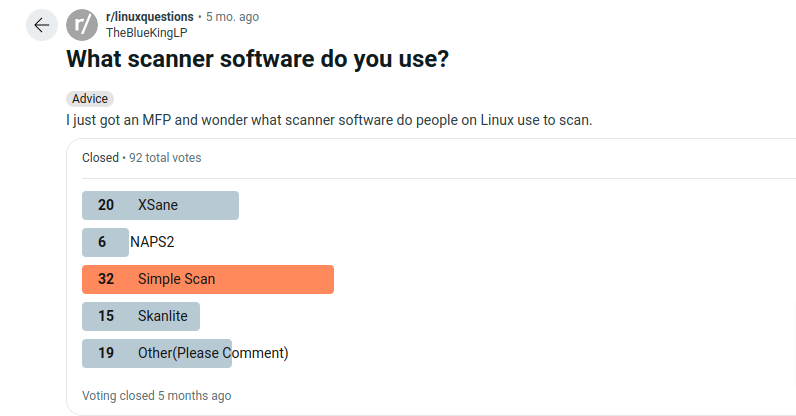Click the 5 mo. ago timestamp
796x416 pixels.
coord(233,17)
